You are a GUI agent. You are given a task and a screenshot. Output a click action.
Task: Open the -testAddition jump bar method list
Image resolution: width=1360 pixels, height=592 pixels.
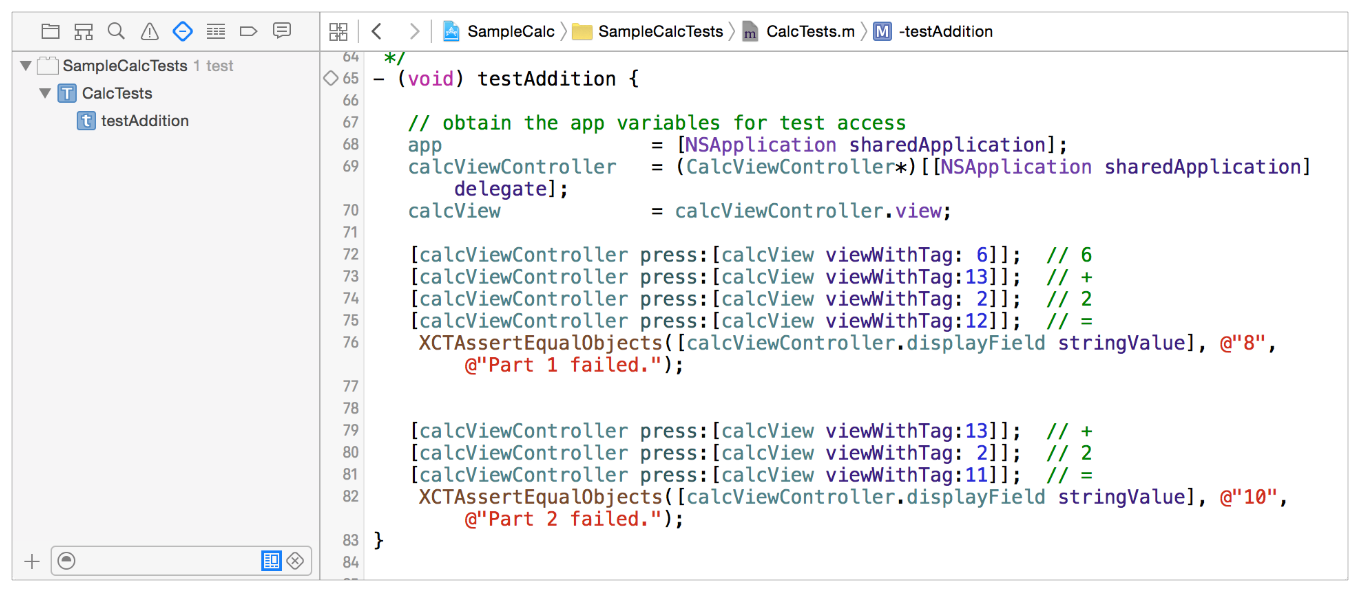pyautogui.click(x=934, y=31)
